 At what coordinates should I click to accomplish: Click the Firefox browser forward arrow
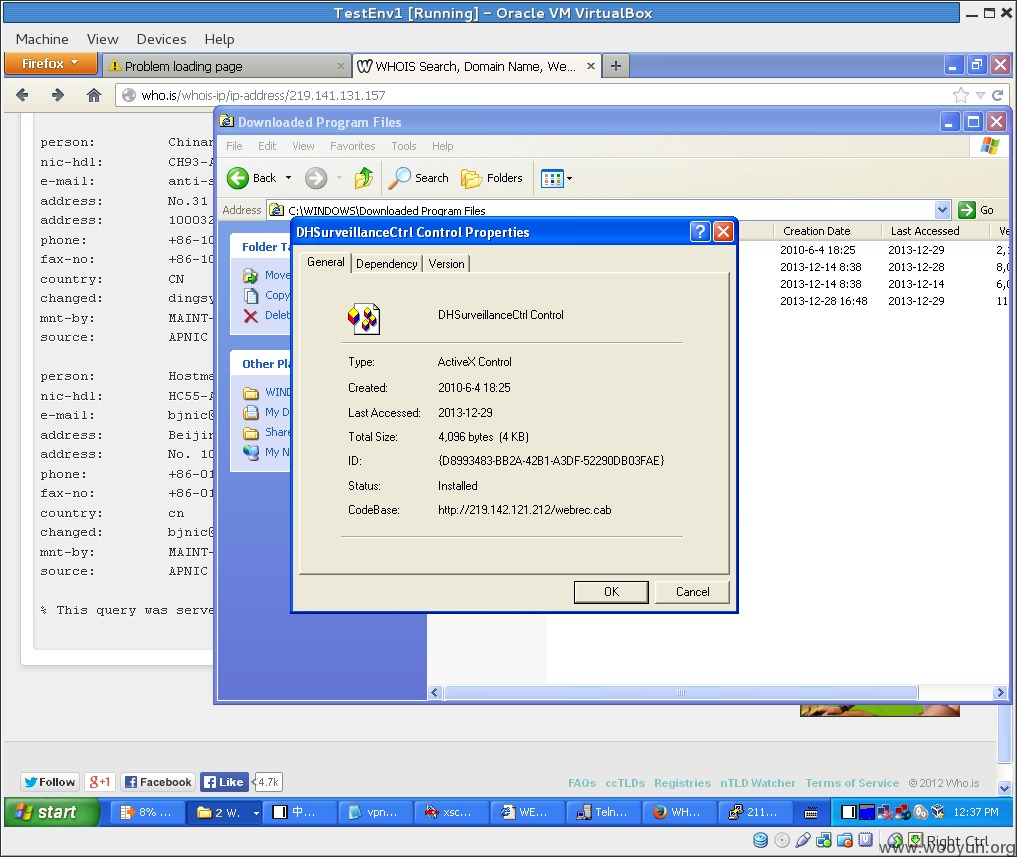[58, 95]
